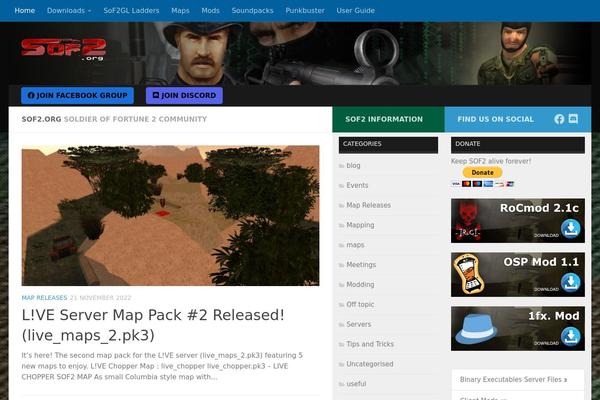The height and width of the screenshot is (400, 600).
Task: Open the Off topic category
Action: [x=360, y=305]
